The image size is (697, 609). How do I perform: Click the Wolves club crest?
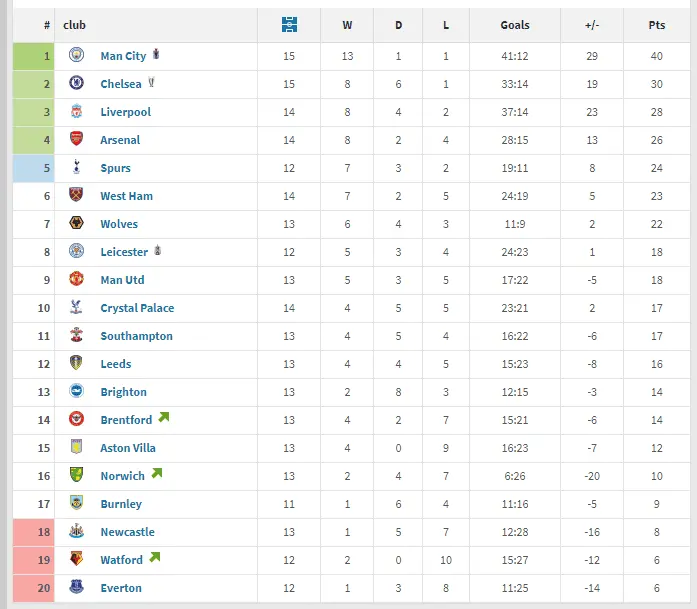[77, 224]
